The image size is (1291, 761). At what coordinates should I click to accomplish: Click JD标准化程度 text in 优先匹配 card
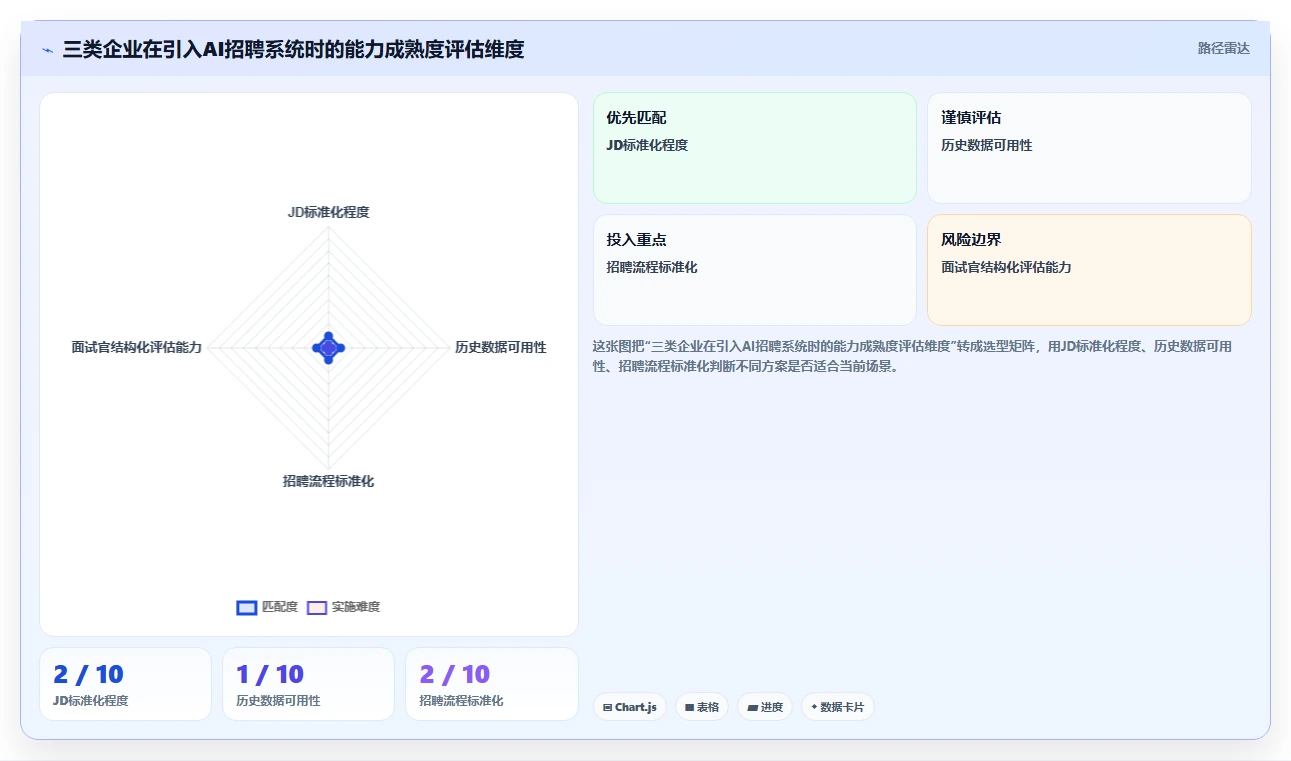647,145
